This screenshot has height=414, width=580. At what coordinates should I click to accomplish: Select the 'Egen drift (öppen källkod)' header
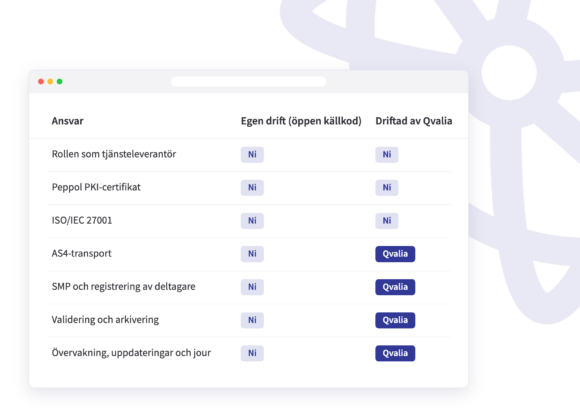pyautogui.click(x=301, y=121)
